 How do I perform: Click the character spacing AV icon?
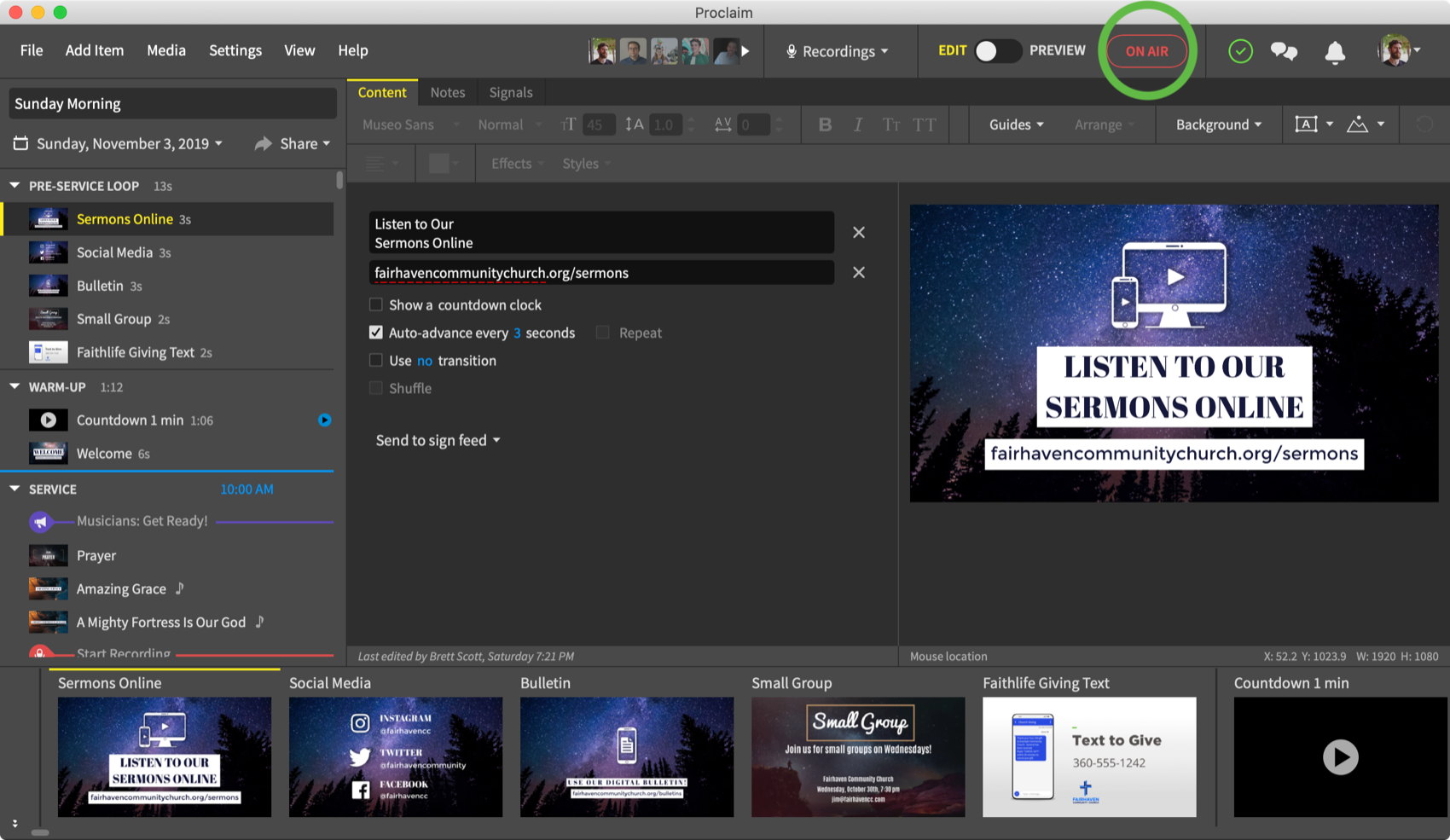722,125
